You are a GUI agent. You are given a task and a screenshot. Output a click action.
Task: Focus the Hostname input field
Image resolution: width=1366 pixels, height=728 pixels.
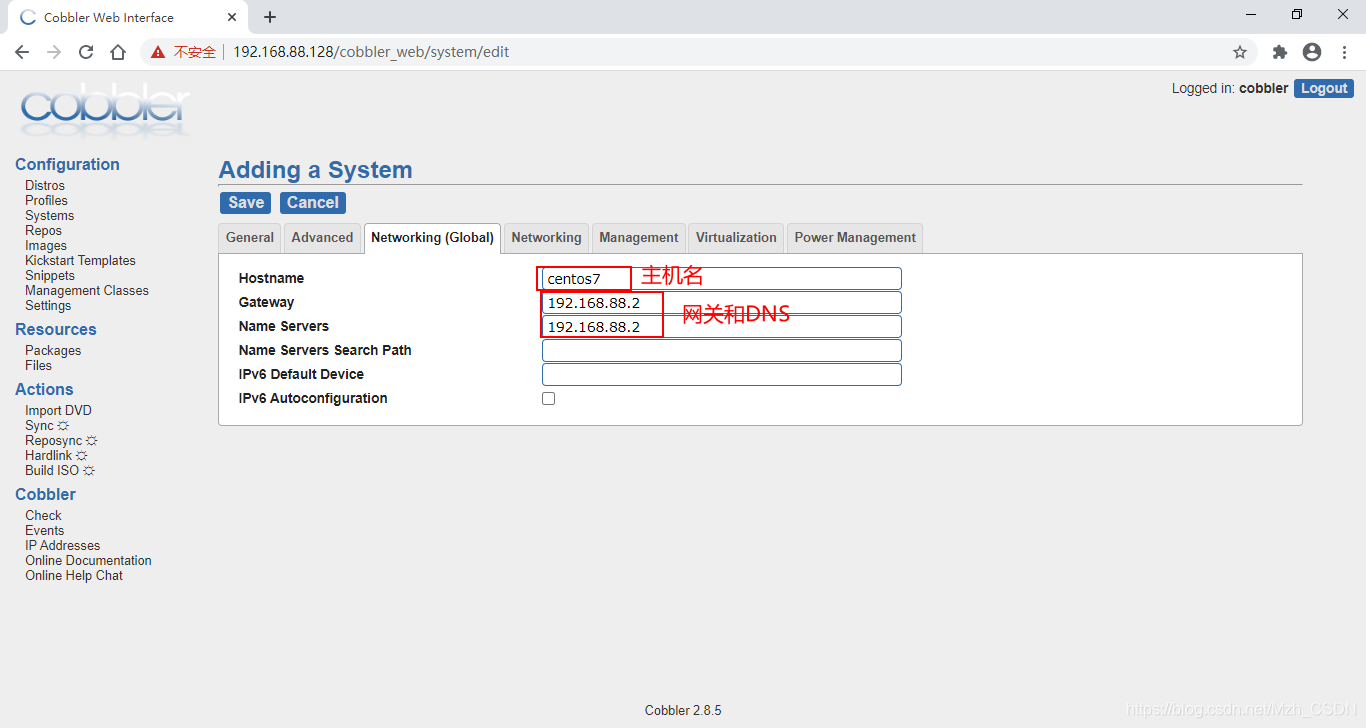721,279
